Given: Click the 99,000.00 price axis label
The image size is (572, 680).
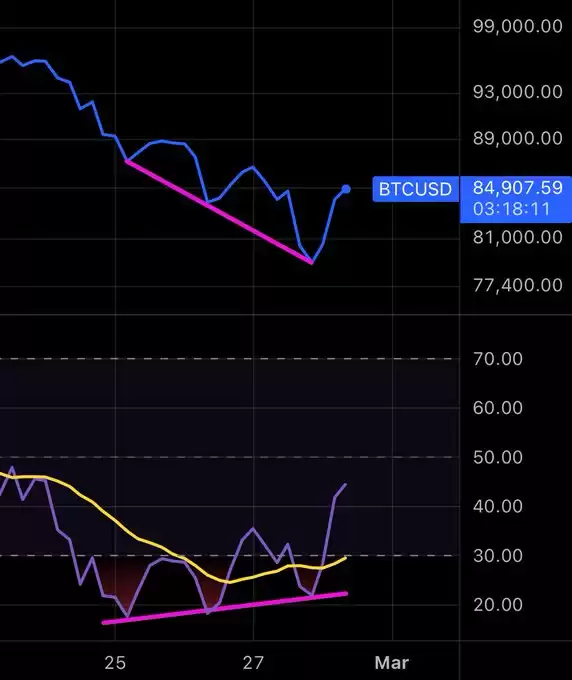Looking at the screenshot, I should [517, 26].
